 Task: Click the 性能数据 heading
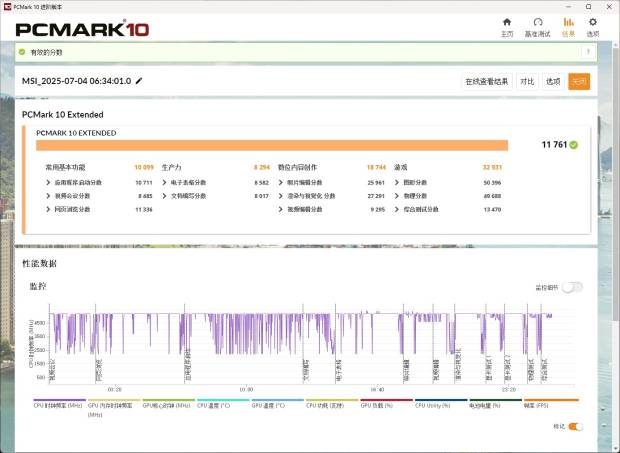[x=39, y=264]
